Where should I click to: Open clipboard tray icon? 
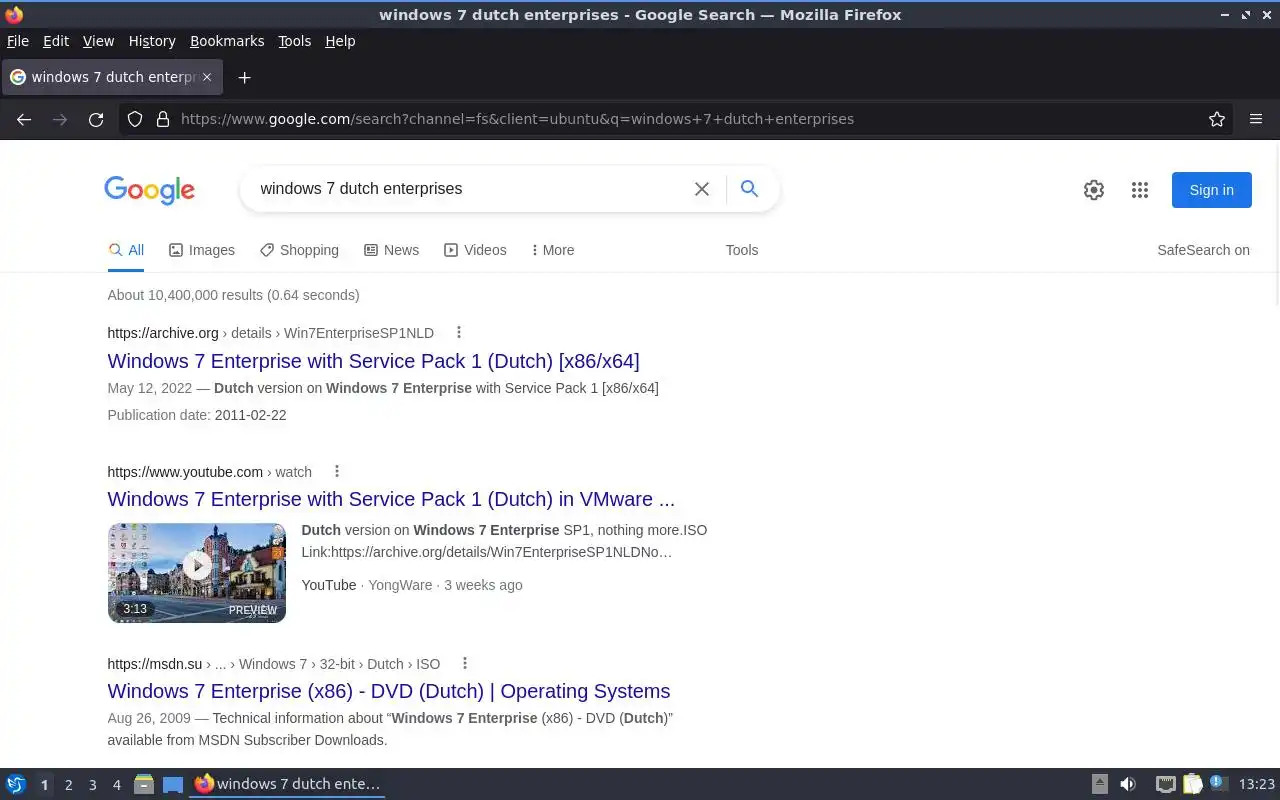click(1192, 784)
